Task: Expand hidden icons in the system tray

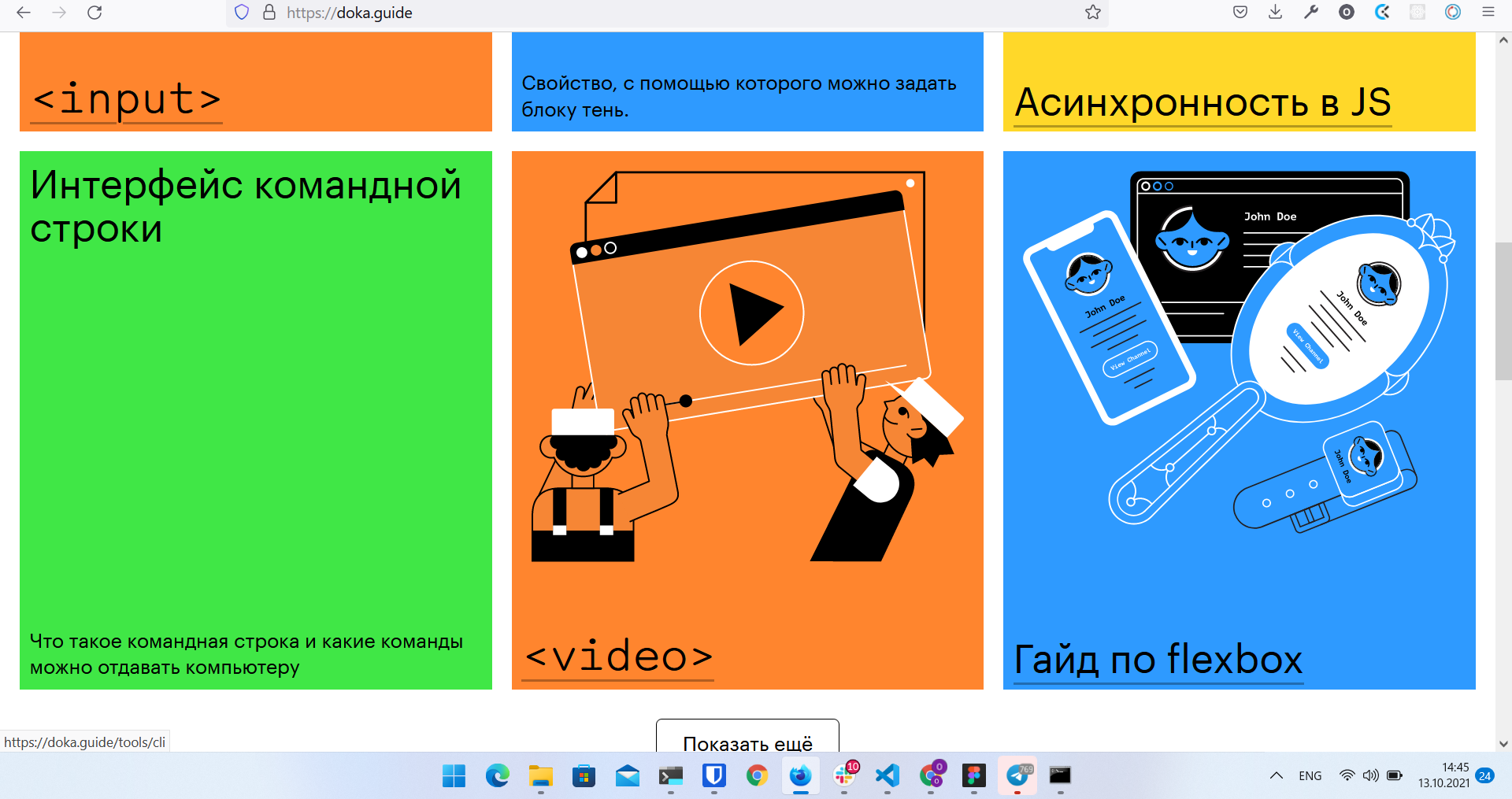Action: click(1276, 775)
